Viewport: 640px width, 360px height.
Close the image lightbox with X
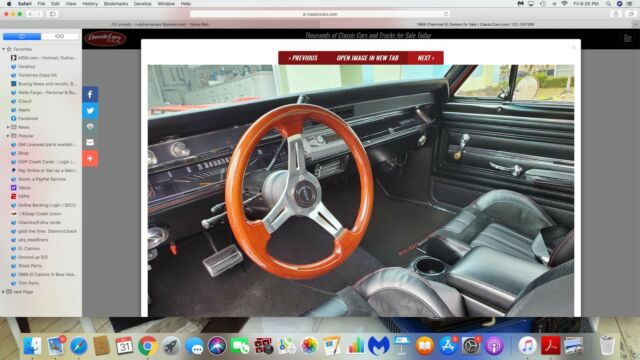pos(573,48)
